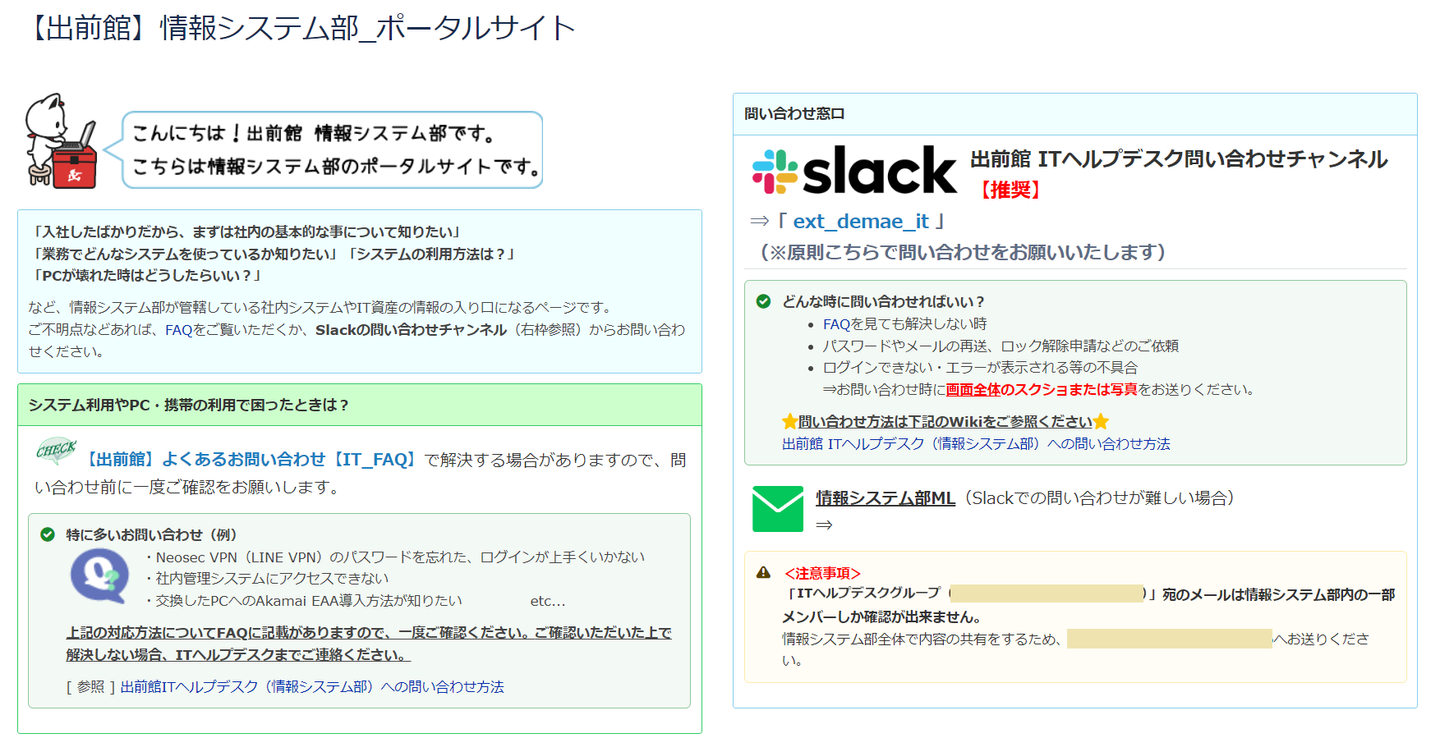Screen dimensions: 1440x738
Task: Click the (※原則こちらで問い合わせをお願いいたします) note
Action: tap(963, 252)
